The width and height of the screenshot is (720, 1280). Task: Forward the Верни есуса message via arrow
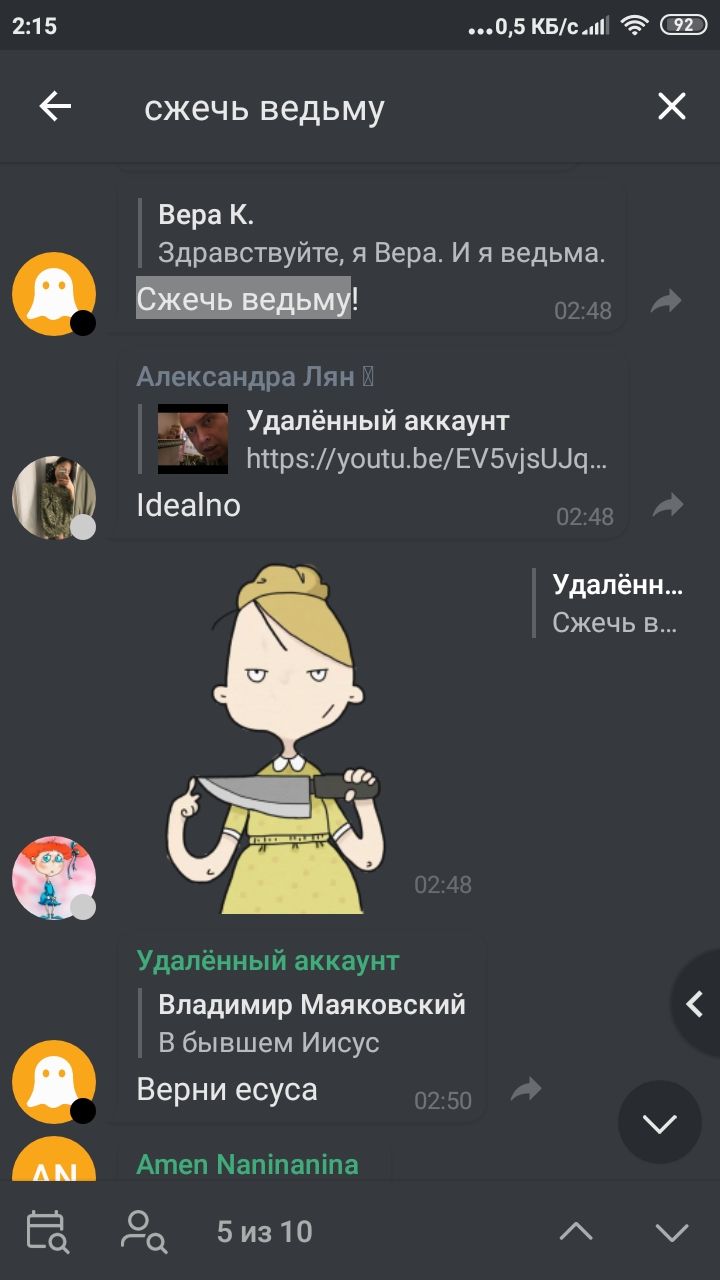525,1089
